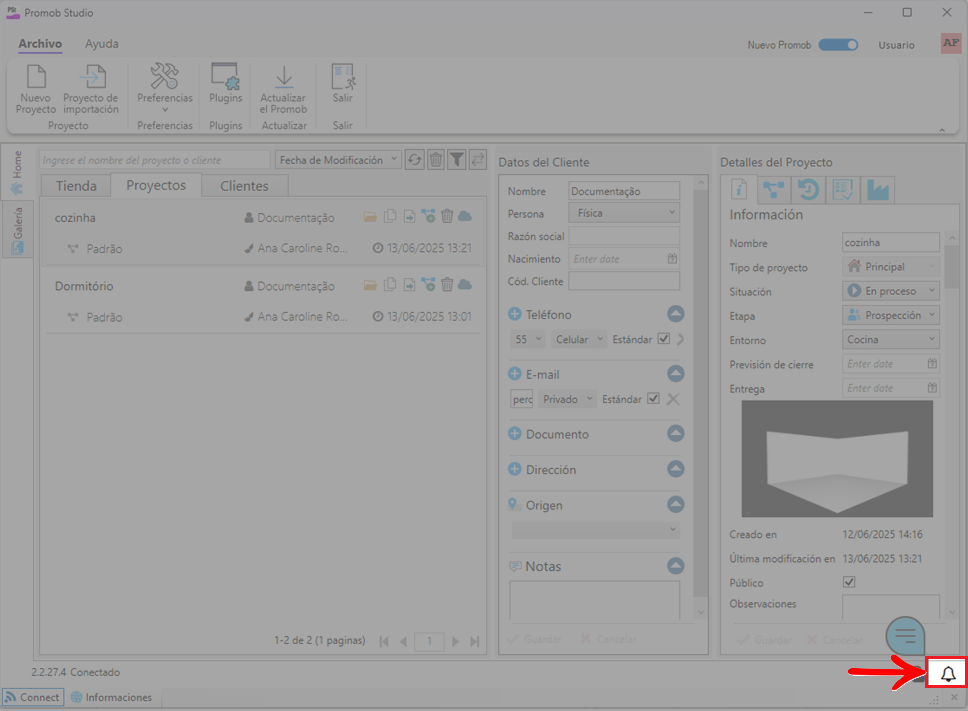Open the project history tab icon
This screenshot has width=968, height=711.
click(808, 189)
